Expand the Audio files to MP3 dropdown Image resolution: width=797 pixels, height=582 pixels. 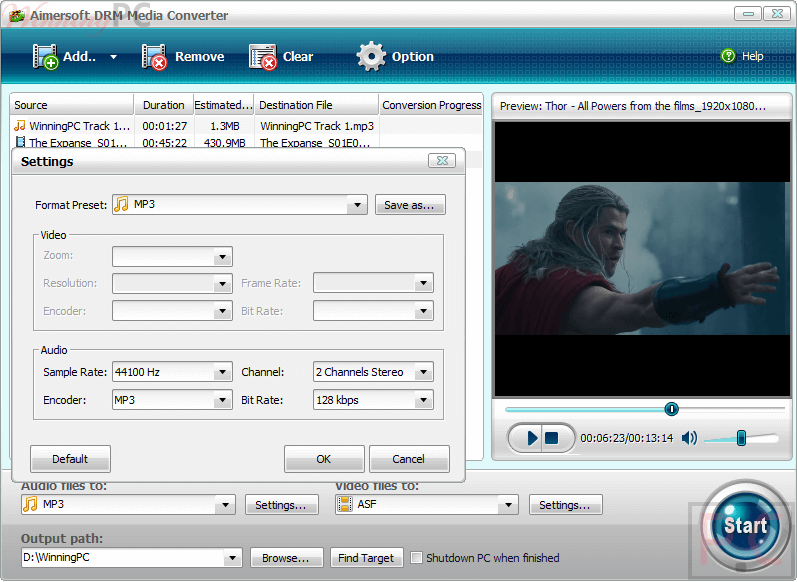(x=225, y=505)
